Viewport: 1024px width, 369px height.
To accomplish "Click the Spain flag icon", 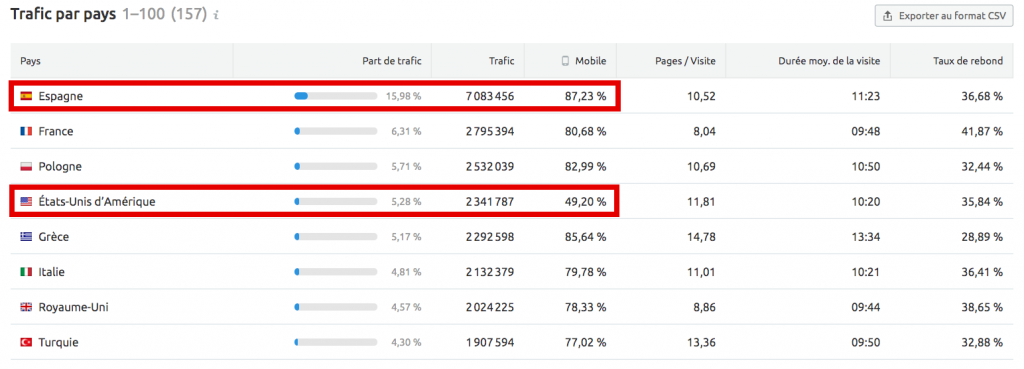I will pos(26,96).
